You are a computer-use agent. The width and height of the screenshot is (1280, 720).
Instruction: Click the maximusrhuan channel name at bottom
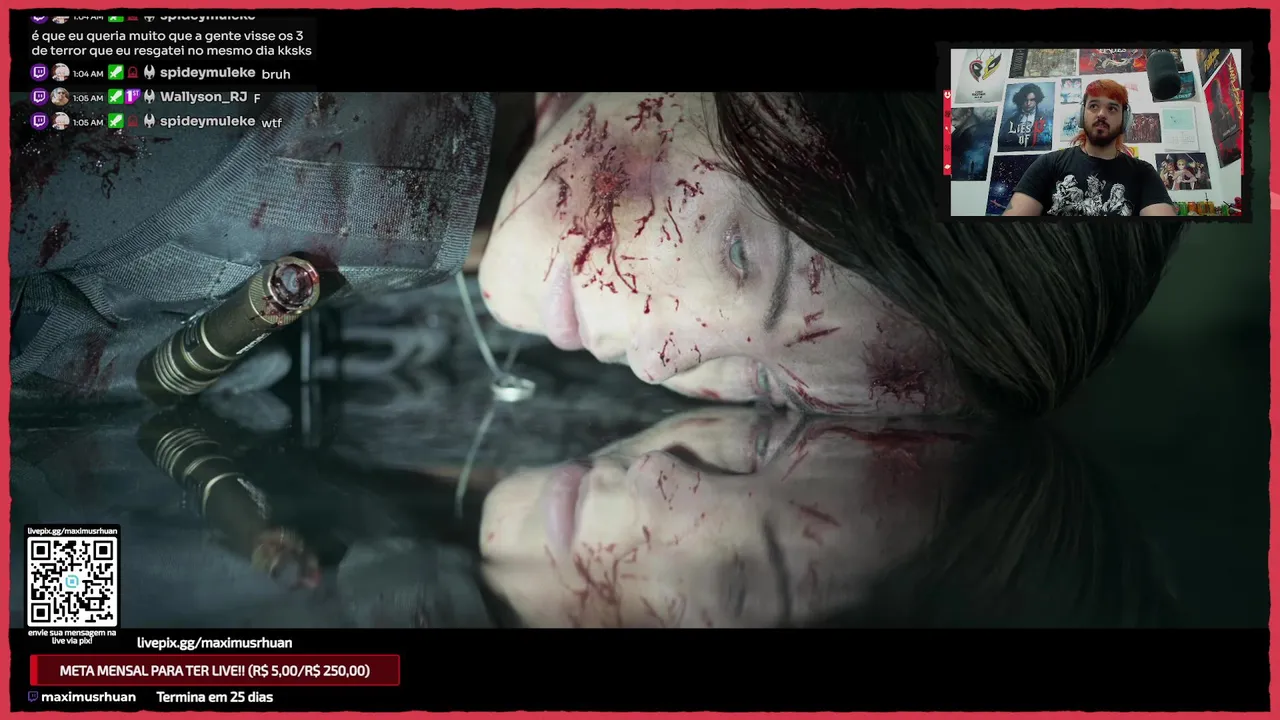(88, 697)
